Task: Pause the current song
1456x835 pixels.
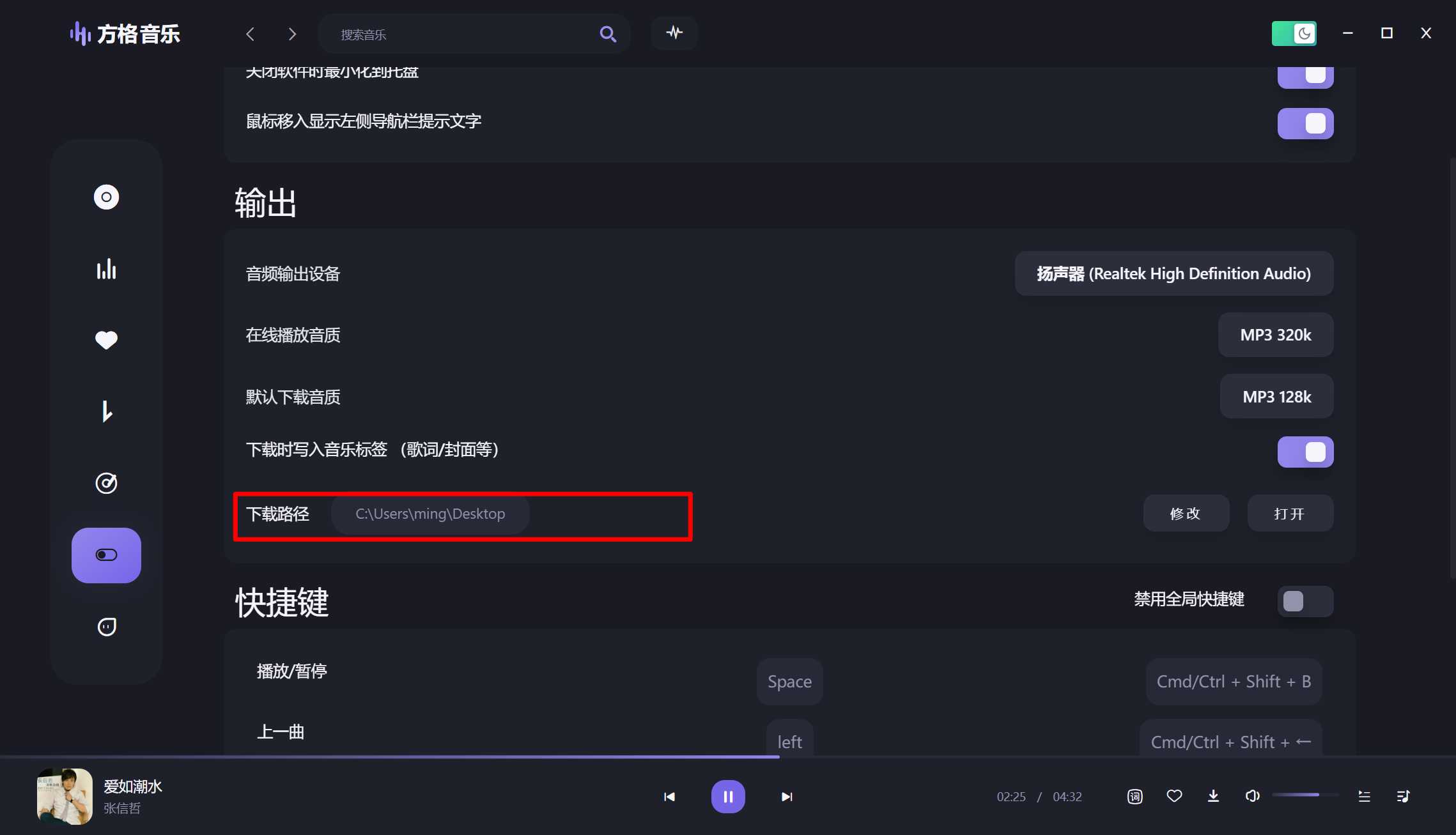Action: point(728,797)
